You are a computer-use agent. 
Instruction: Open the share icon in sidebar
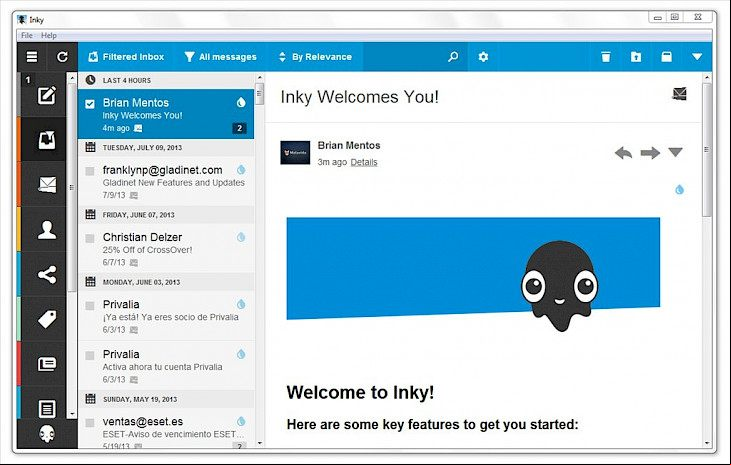[x=47, y=275]
